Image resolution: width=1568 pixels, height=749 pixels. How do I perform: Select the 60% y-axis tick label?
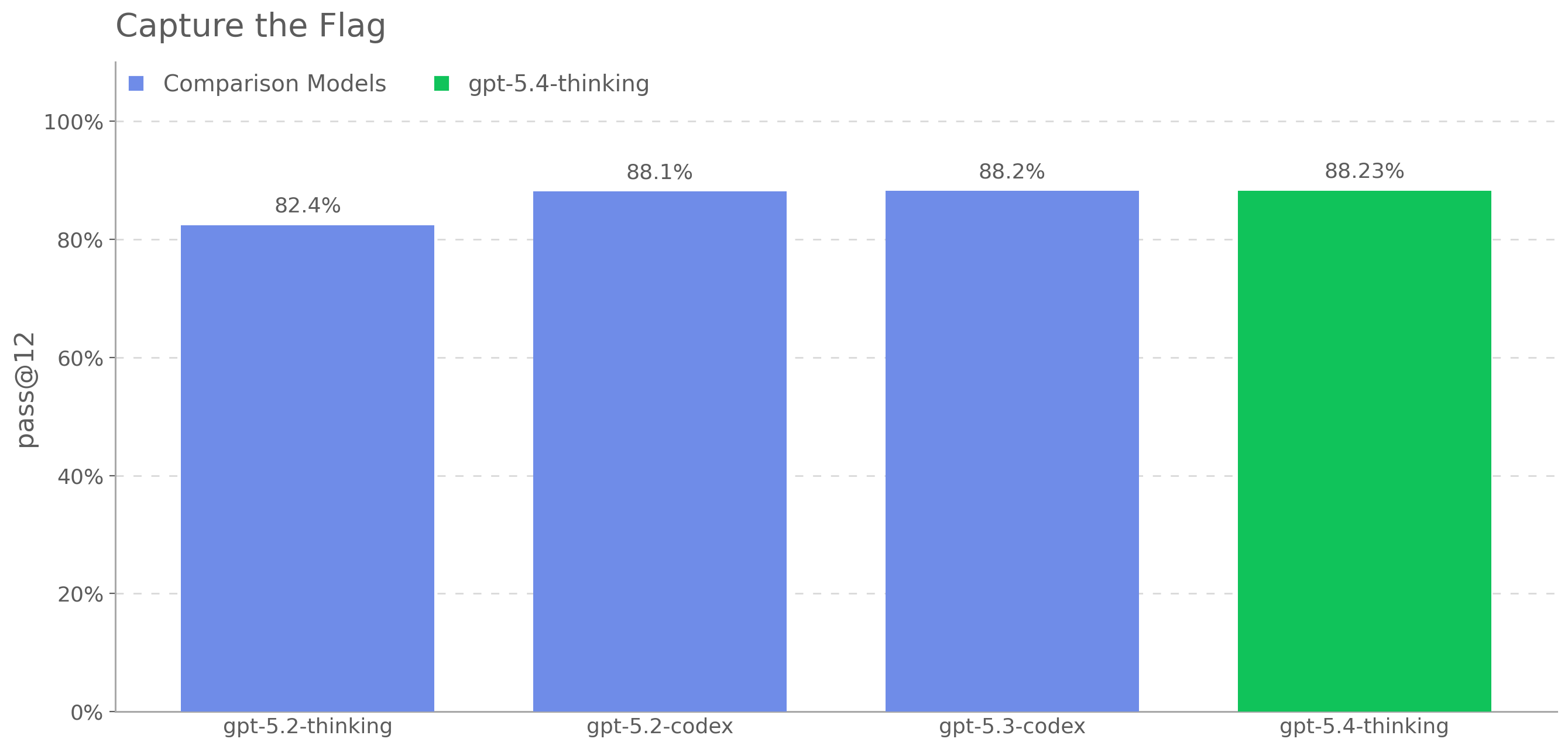click(x=80, y=358)
